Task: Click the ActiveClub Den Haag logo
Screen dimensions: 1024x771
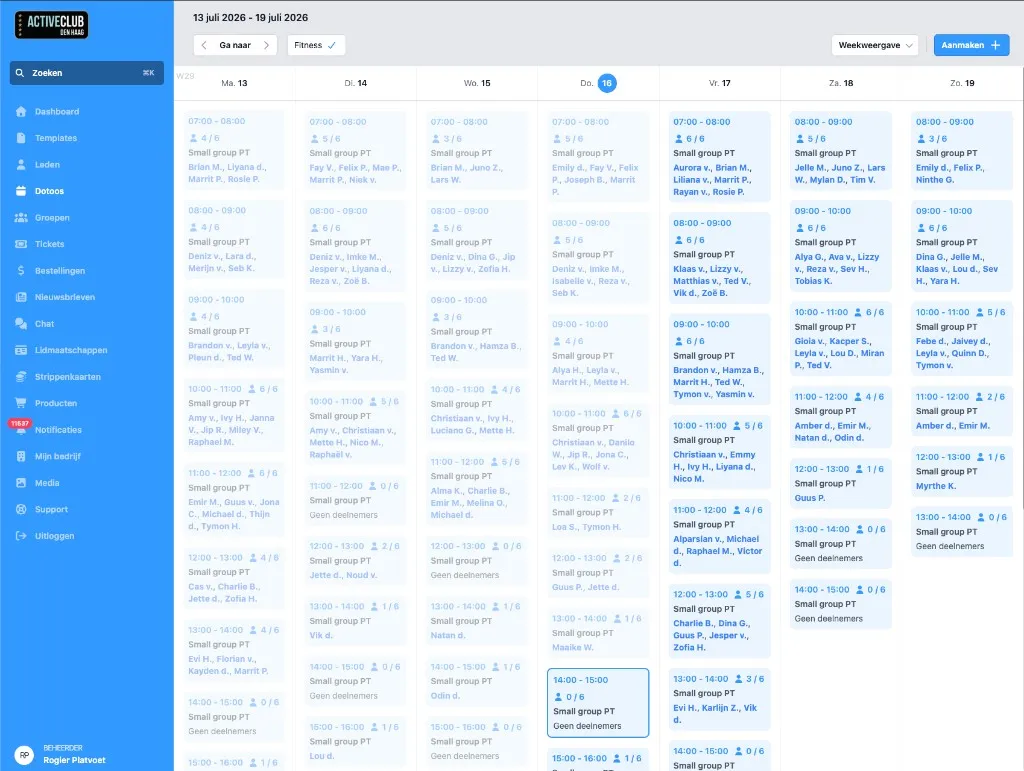Action: pyautogui.click(x=52, y=25)
